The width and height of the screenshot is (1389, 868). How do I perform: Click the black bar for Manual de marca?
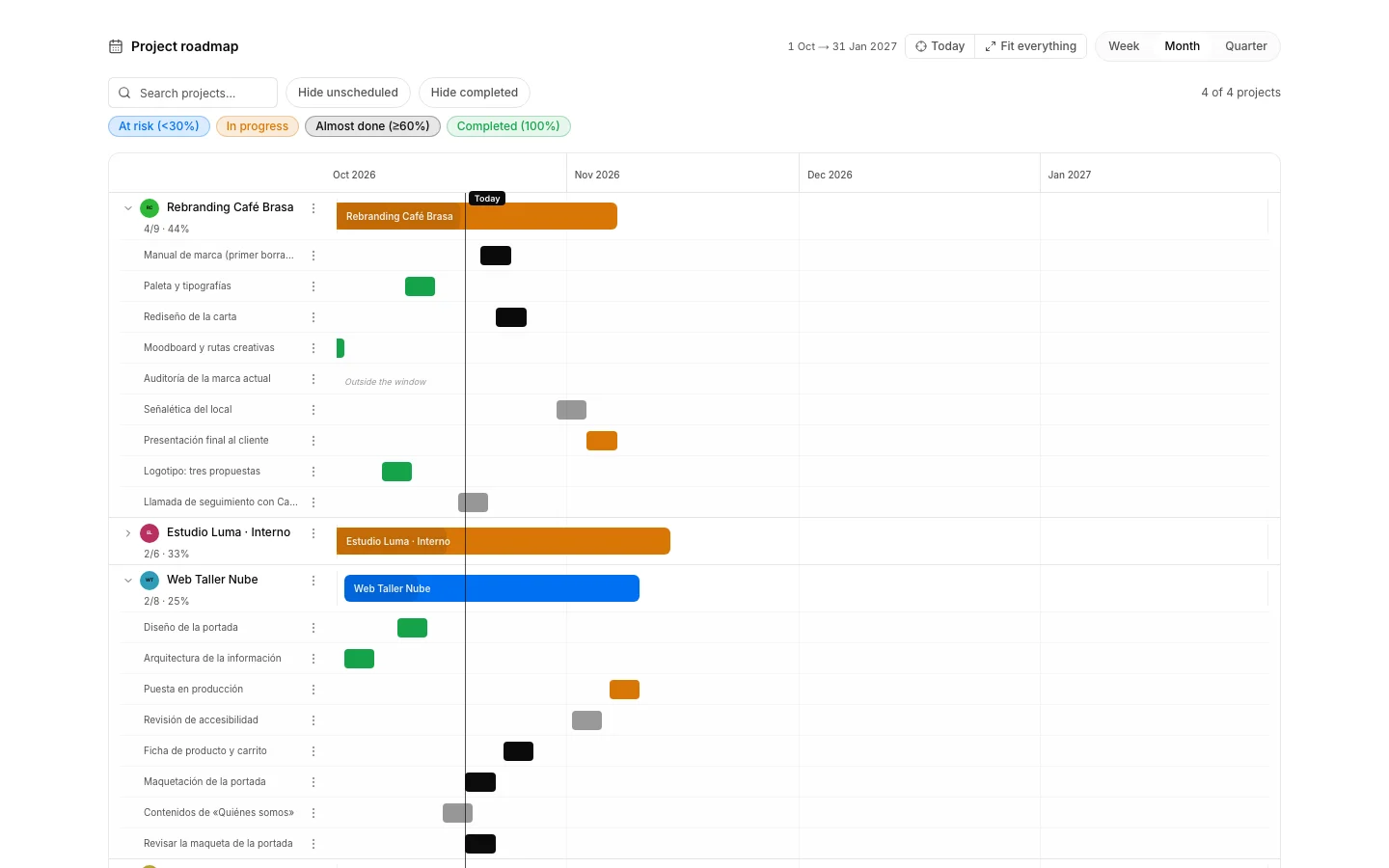point(496,256)
